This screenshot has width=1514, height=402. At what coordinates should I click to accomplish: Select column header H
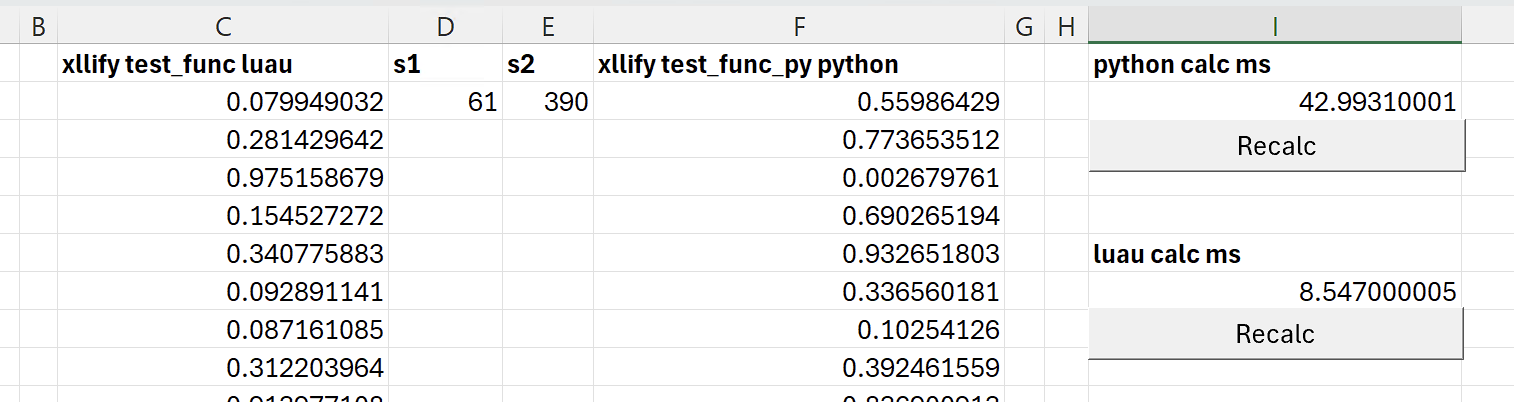coord(1065,28)
